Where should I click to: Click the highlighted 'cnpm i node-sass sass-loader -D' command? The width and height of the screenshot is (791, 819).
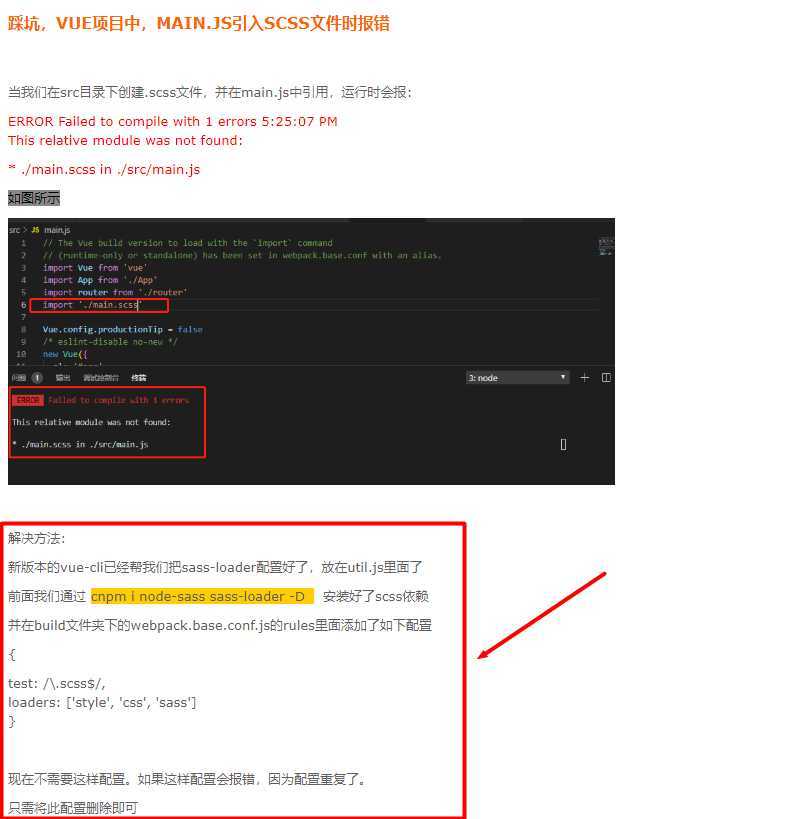(x=202, y=596)
